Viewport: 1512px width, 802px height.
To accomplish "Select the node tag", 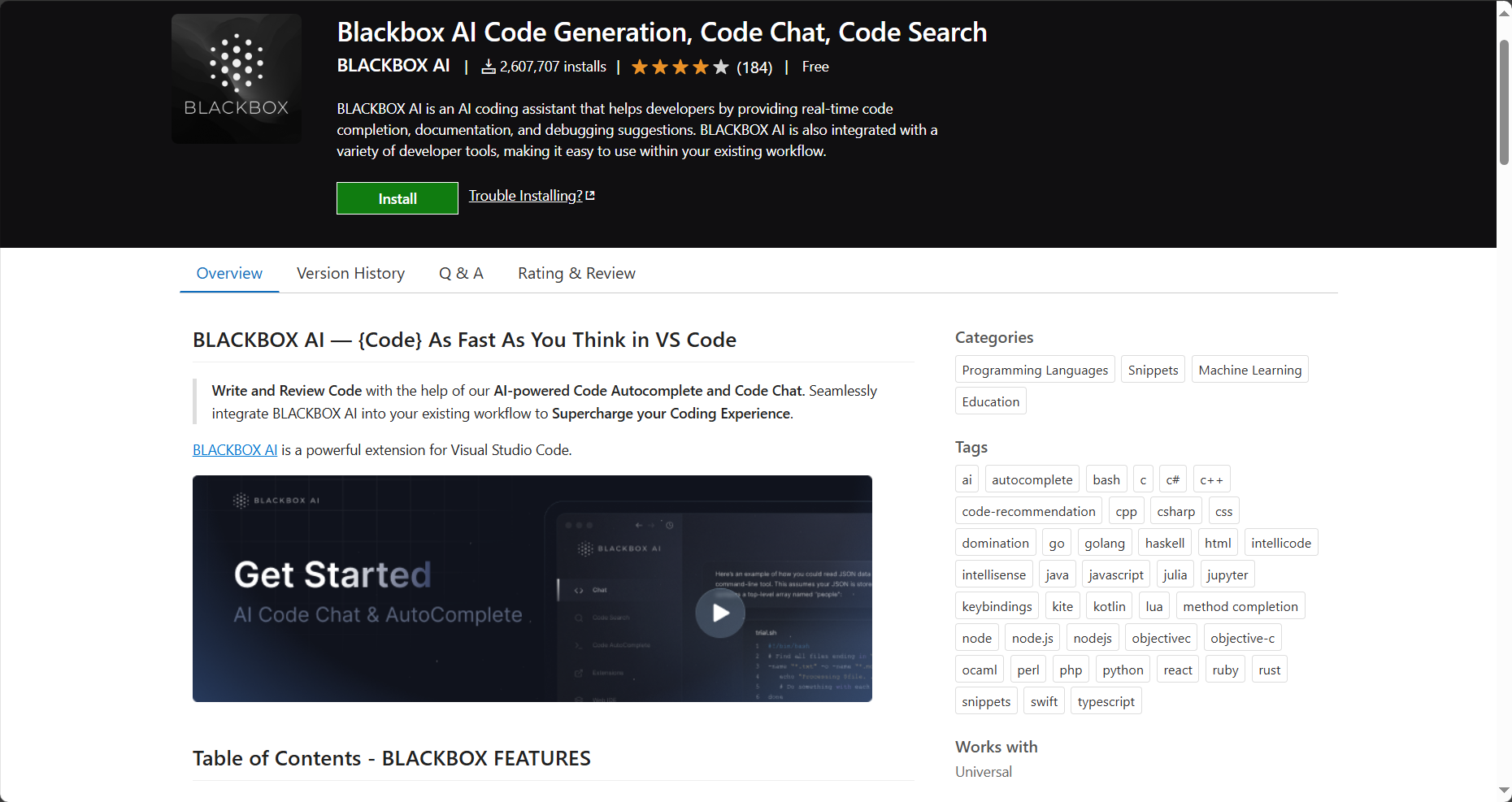I will click(x=977, y=638).
